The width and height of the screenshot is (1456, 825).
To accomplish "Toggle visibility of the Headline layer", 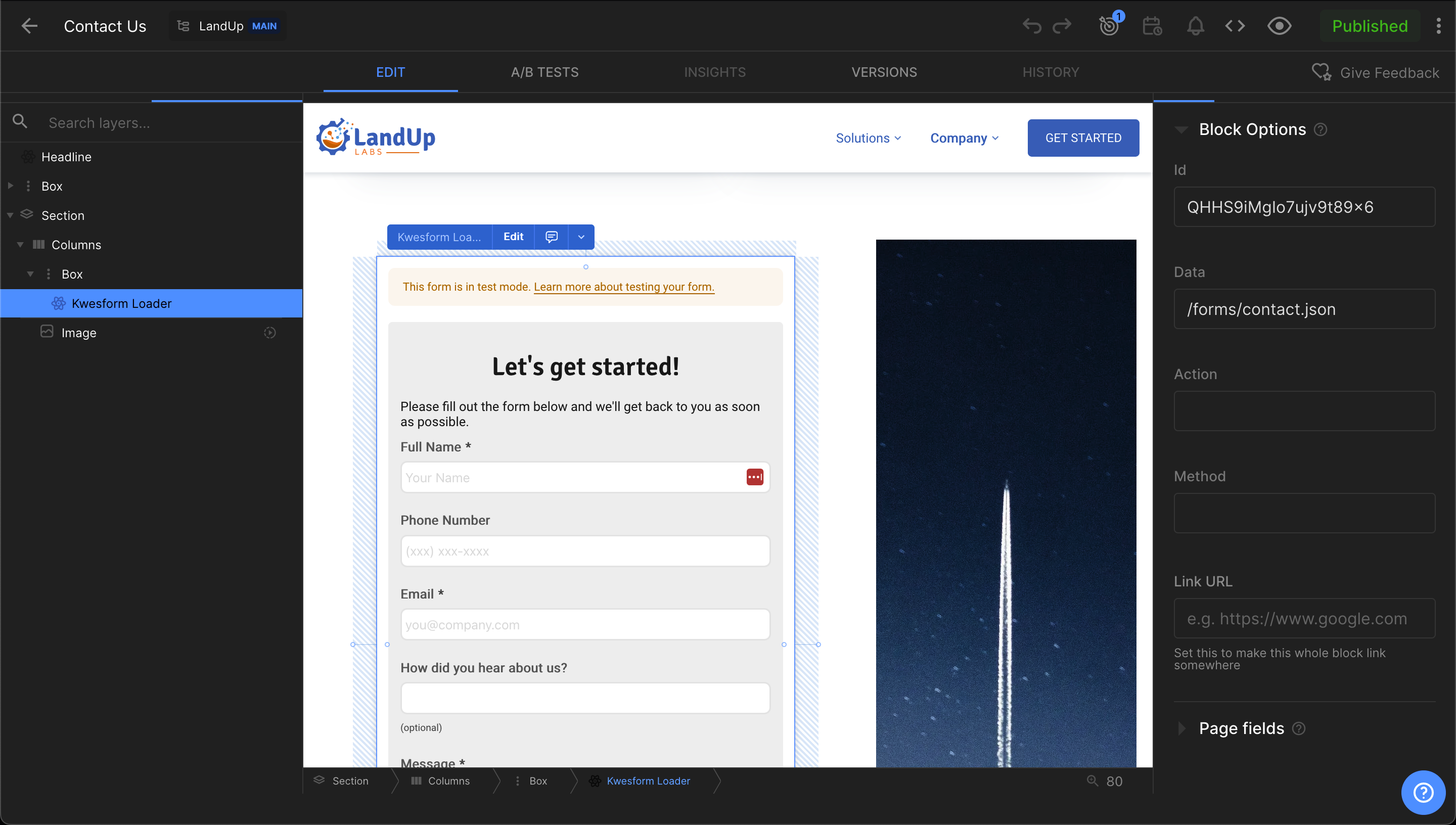I will point(271,157).
